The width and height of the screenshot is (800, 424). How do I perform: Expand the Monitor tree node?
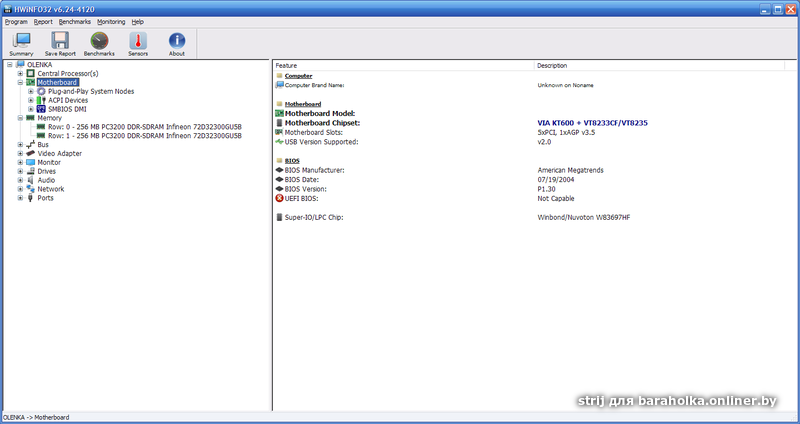coord(20,162)
